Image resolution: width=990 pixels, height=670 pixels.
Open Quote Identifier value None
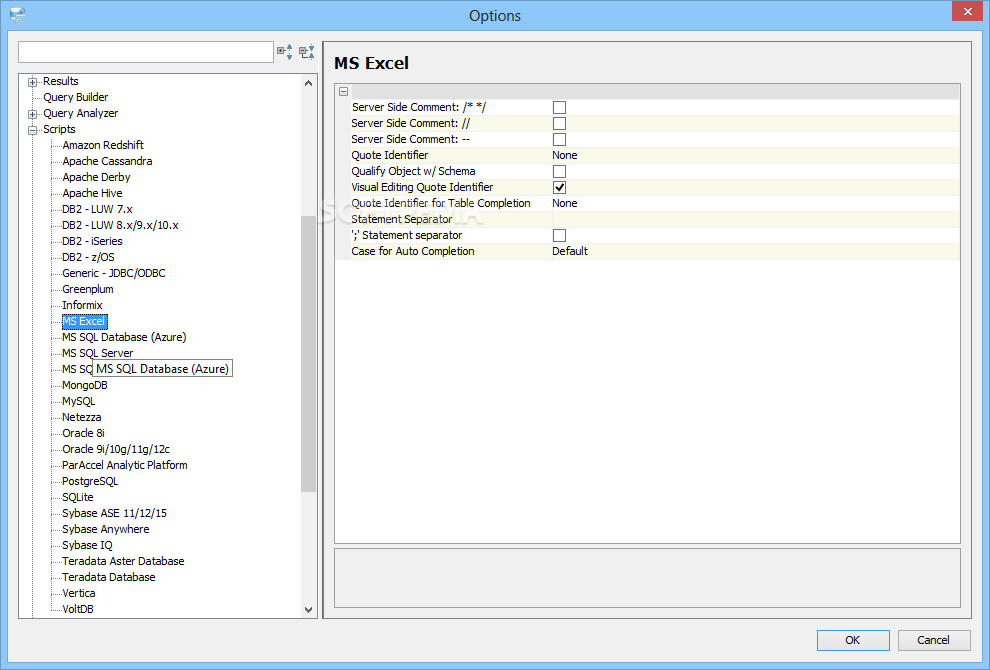(755, 155)
